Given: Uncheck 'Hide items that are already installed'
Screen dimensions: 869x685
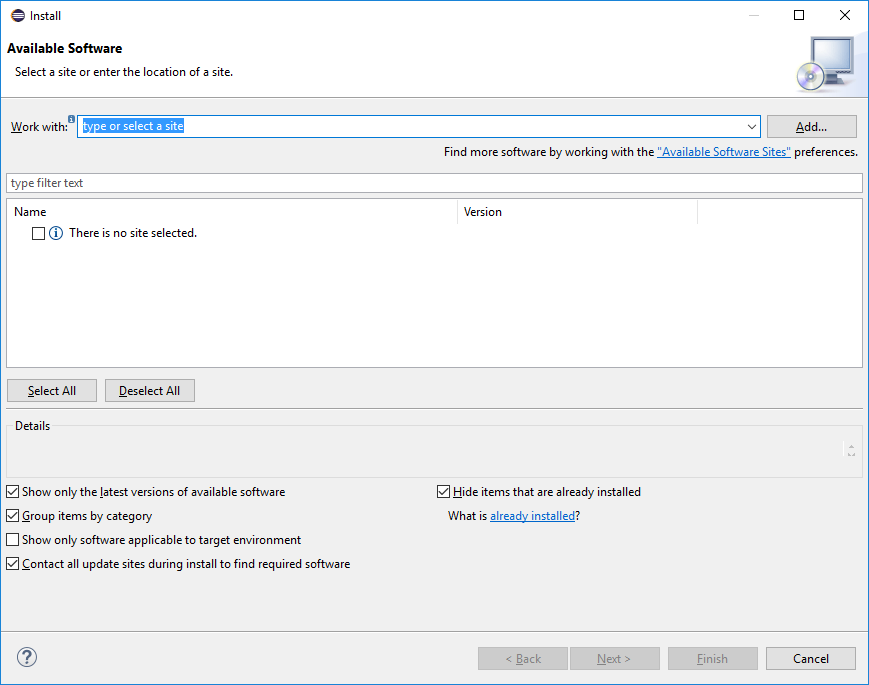Looking at the screenshot, I should click(x=443, y=491).
